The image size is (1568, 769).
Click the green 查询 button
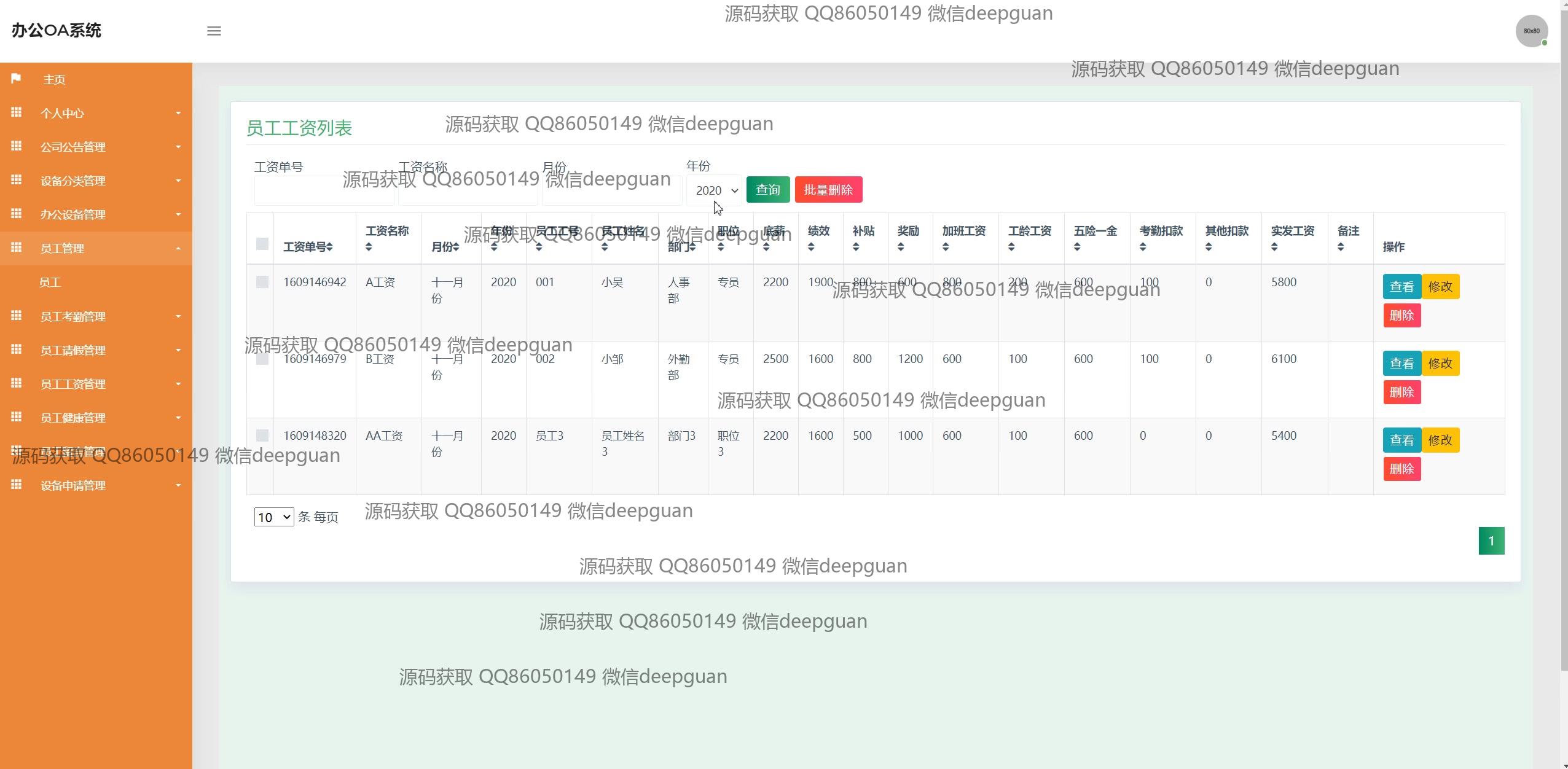click(x=767, y=190)
